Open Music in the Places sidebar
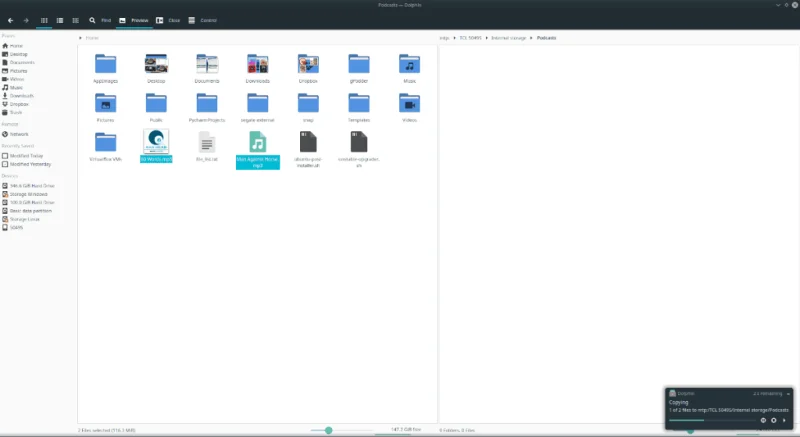Image resolution: width=800 pixels, height=437 pixels. [13, 87]
